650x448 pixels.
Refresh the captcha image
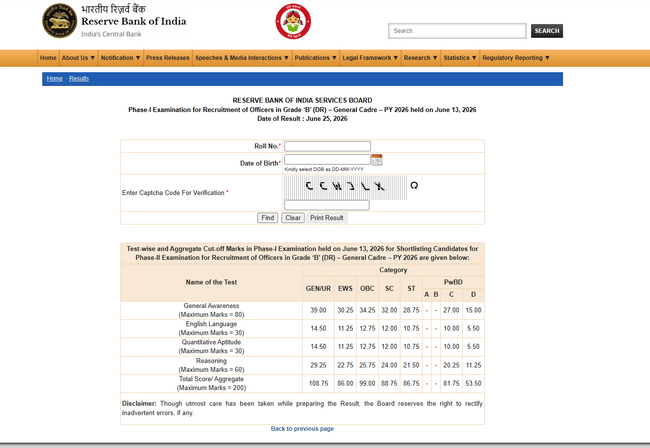(x=414, y=185)
